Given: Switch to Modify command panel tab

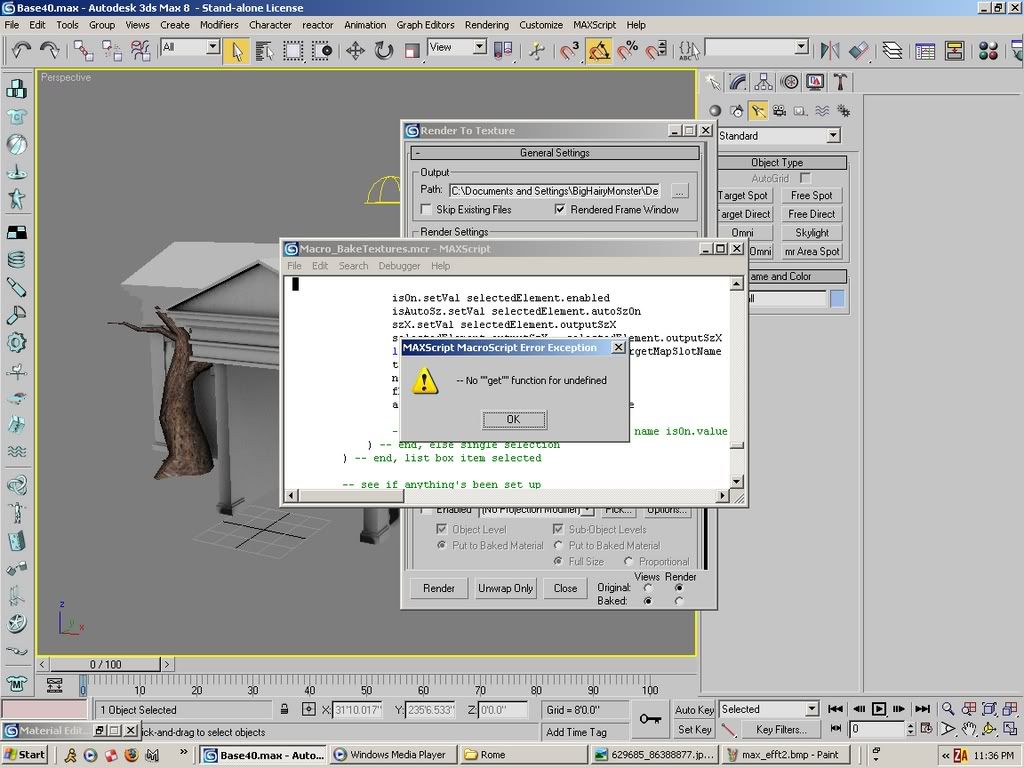Looking at the screenshot, I should point(738,82).
